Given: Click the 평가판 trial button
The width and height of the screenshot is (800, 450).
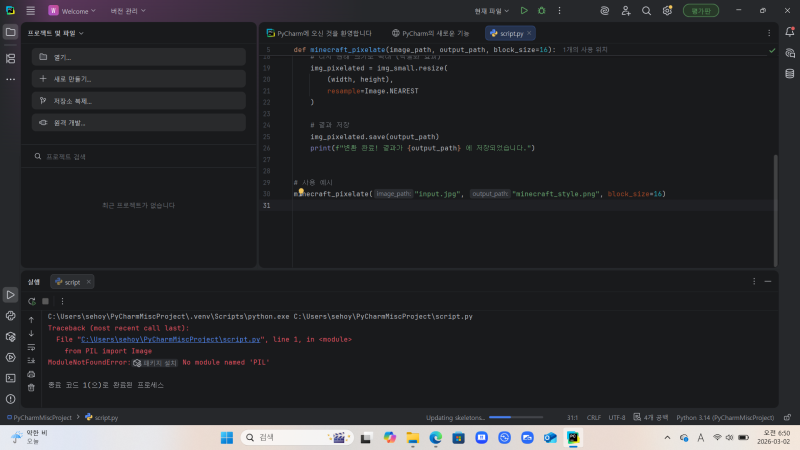Looking at the screenshot, I should coord(701,11).
